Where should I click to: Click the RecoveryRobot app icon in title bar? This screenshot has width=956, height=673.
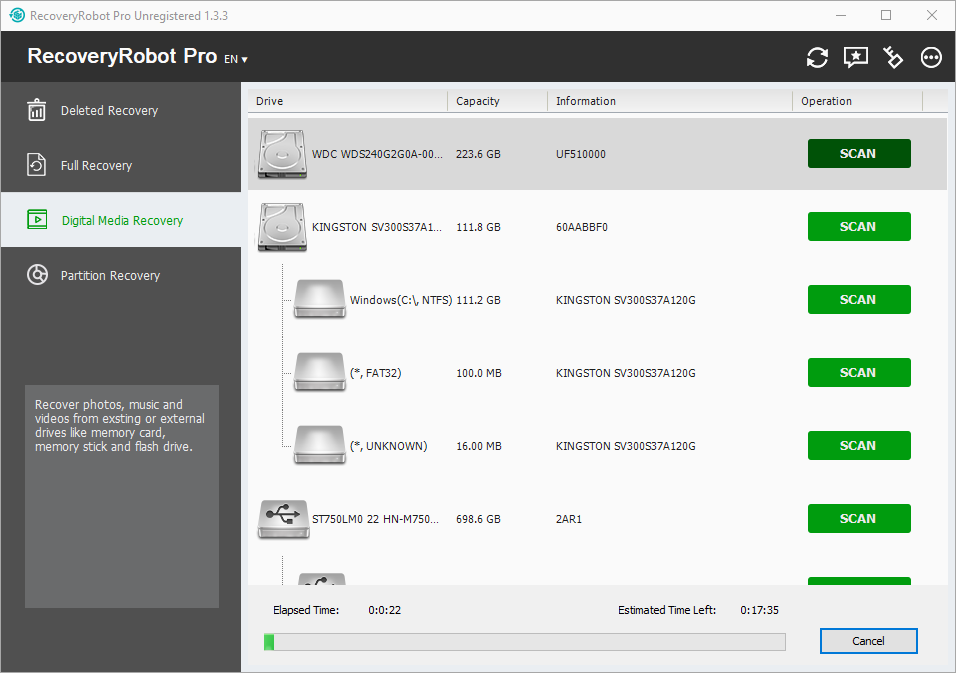coord(17,15)
